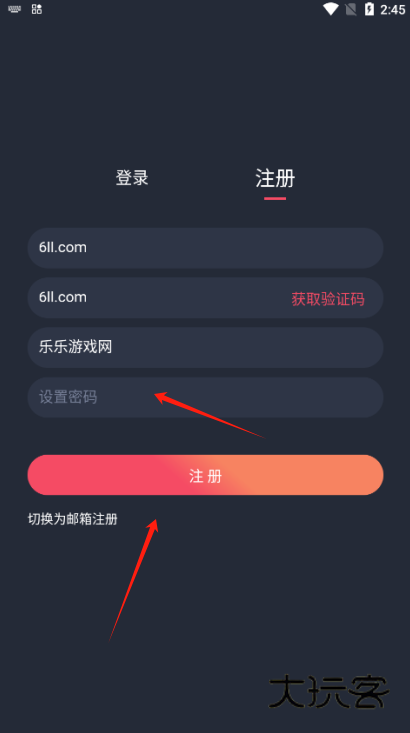
Task: Tap the Wi-Fi signal icon
Action: [331, 9]
